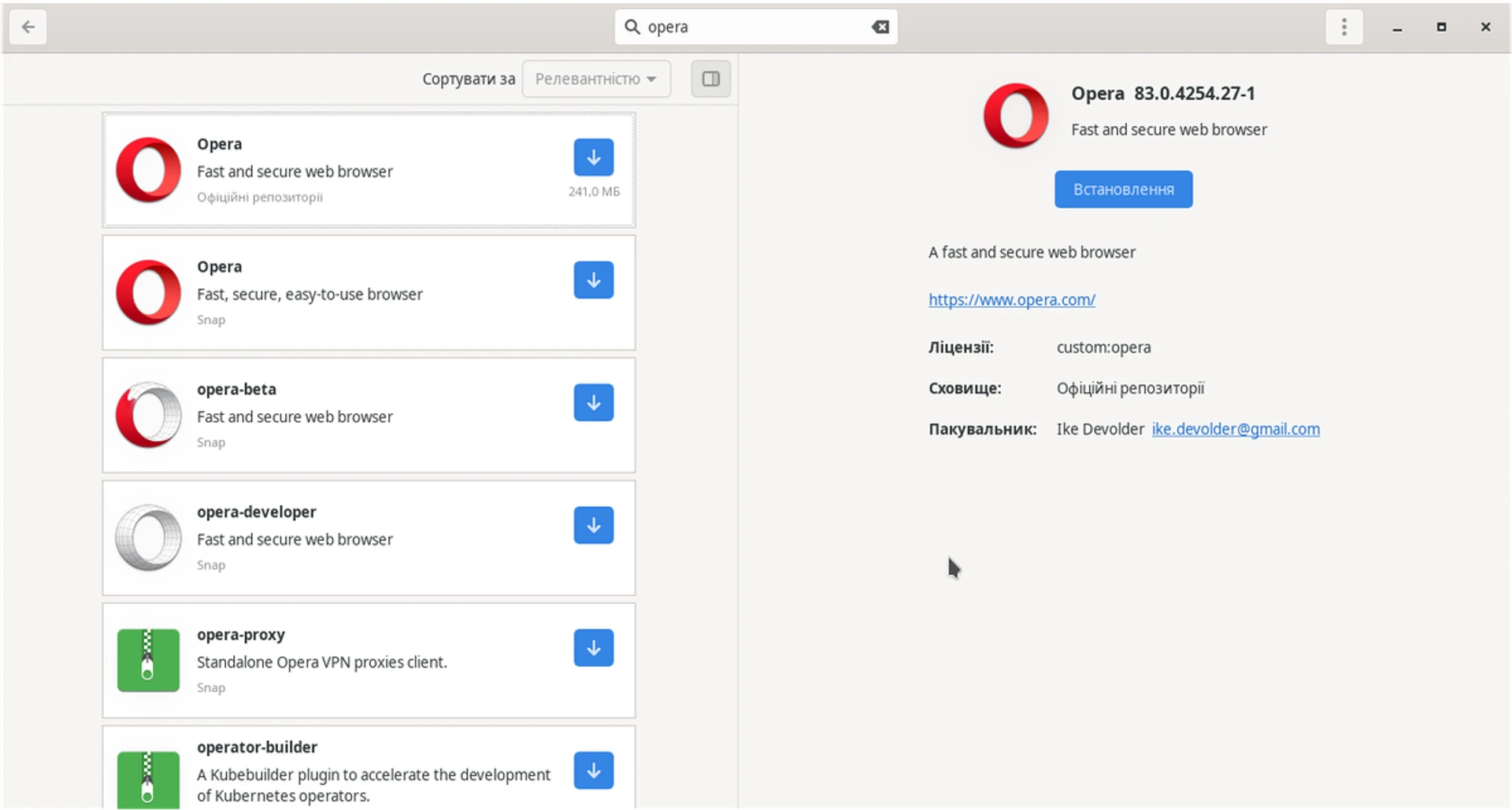Click the 241,0 МБ size label
Viewport: 1512px width, 810px height.
[594, 191]
